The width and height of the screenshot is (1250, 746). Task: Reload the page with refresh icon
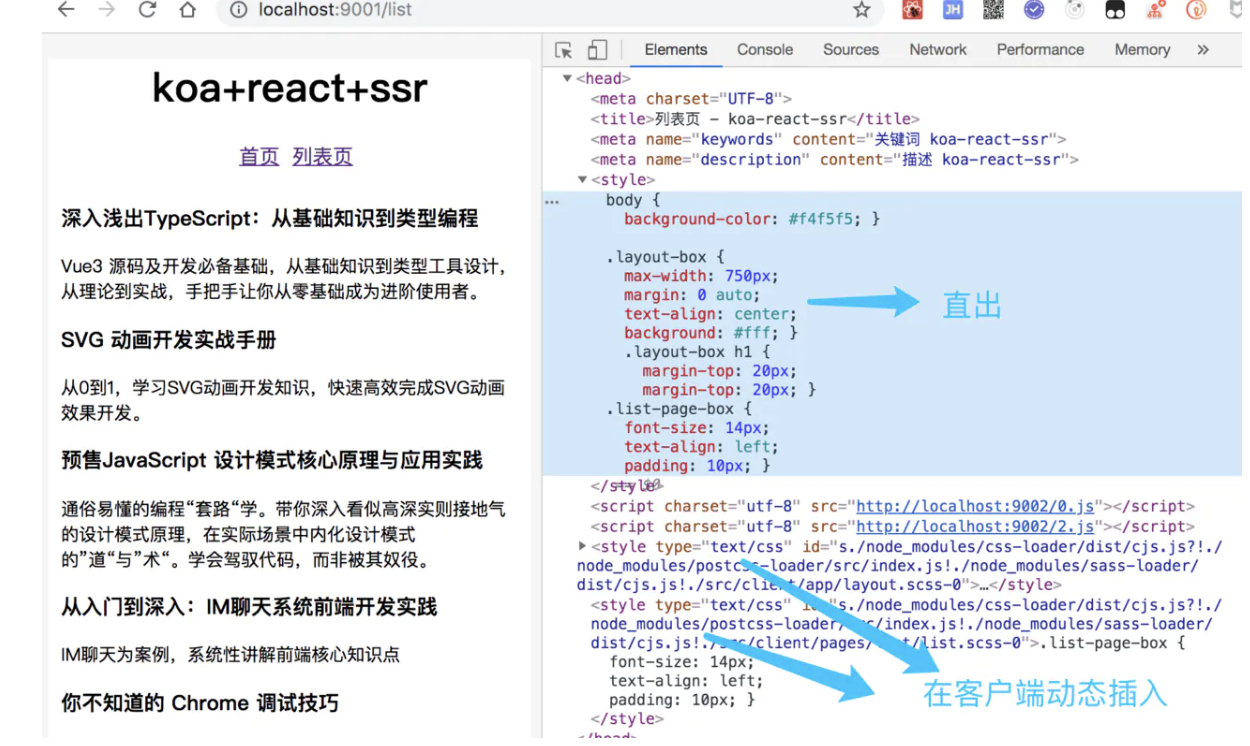(147, 10)
